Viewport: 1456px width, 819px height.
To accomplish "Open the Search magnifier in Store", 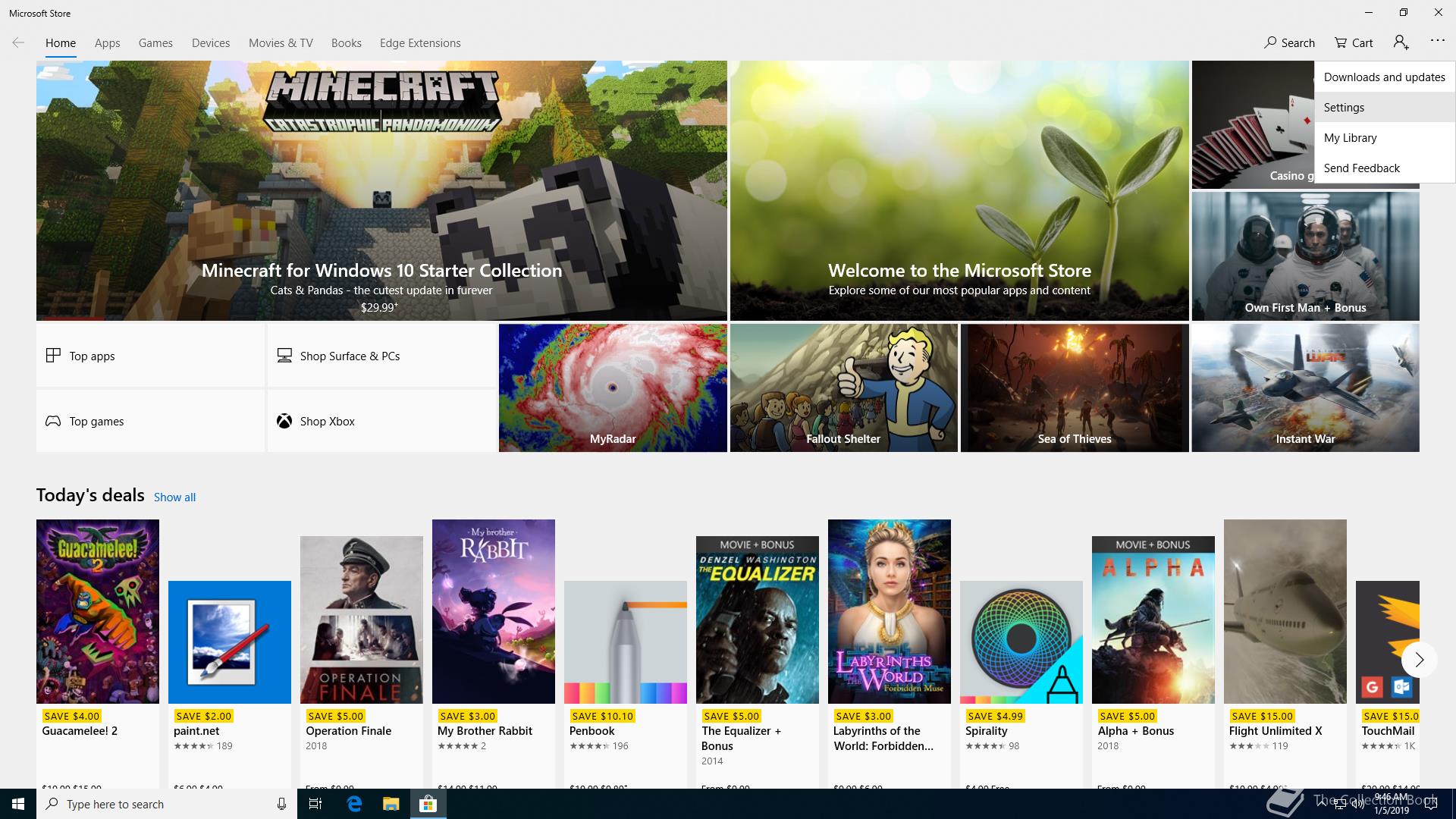I will [1289, 42].
